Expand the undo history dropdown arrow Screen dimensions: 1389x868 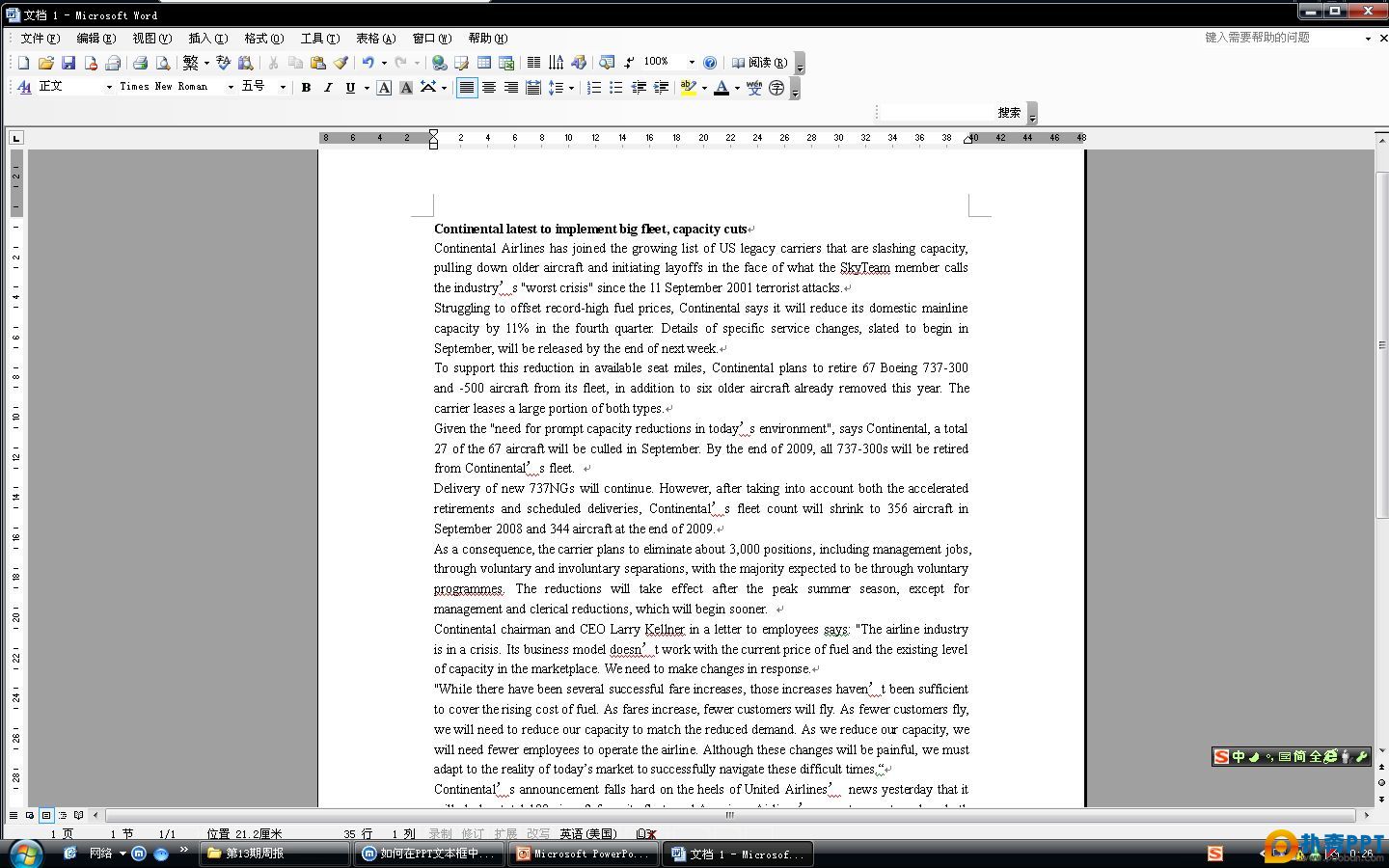384,63
